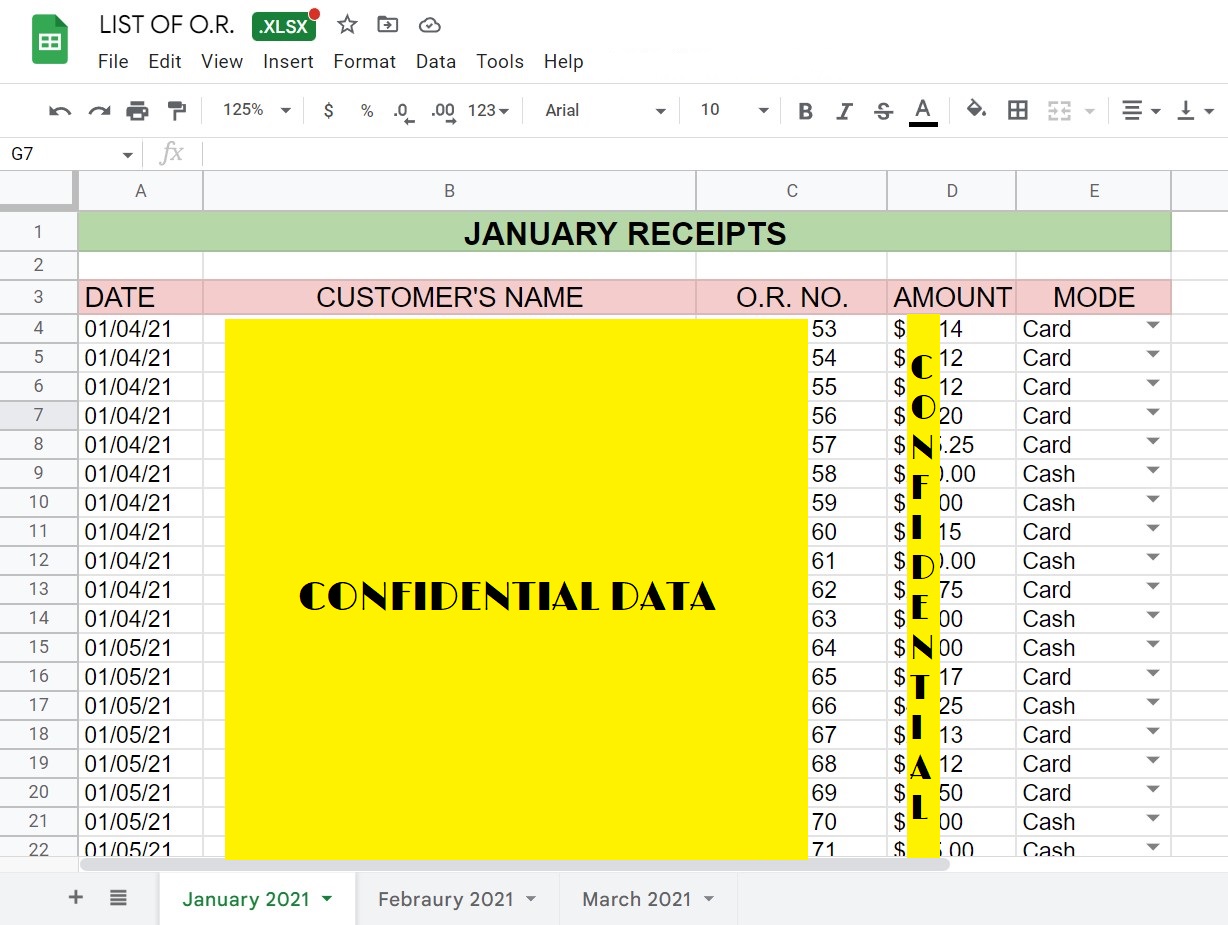Viewport: 1228px width, 925px height.
Task: Increase decimal places
Action: [x=442, y=112]
